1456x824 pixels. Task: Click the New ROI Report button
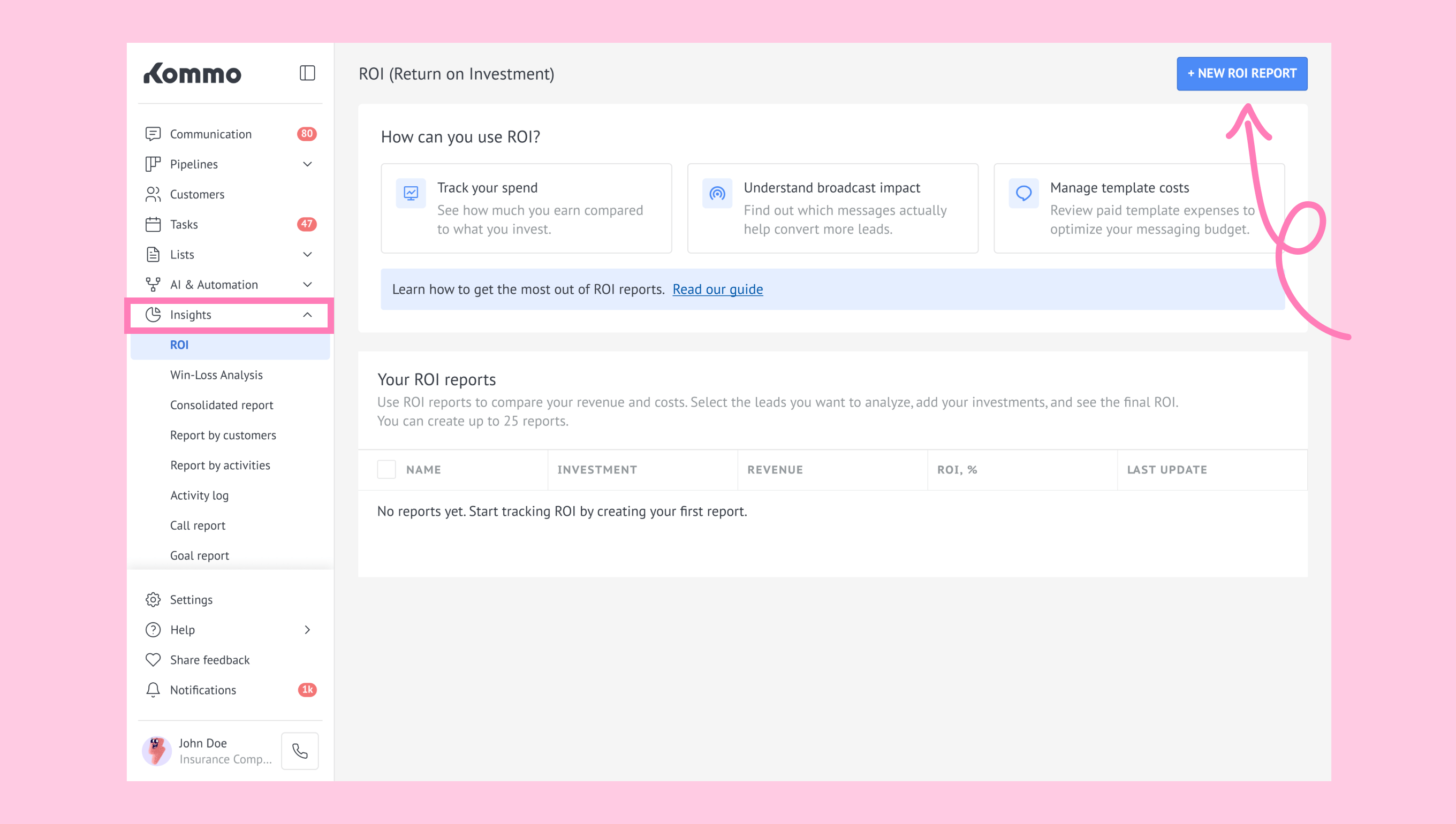click(1241, 74)
